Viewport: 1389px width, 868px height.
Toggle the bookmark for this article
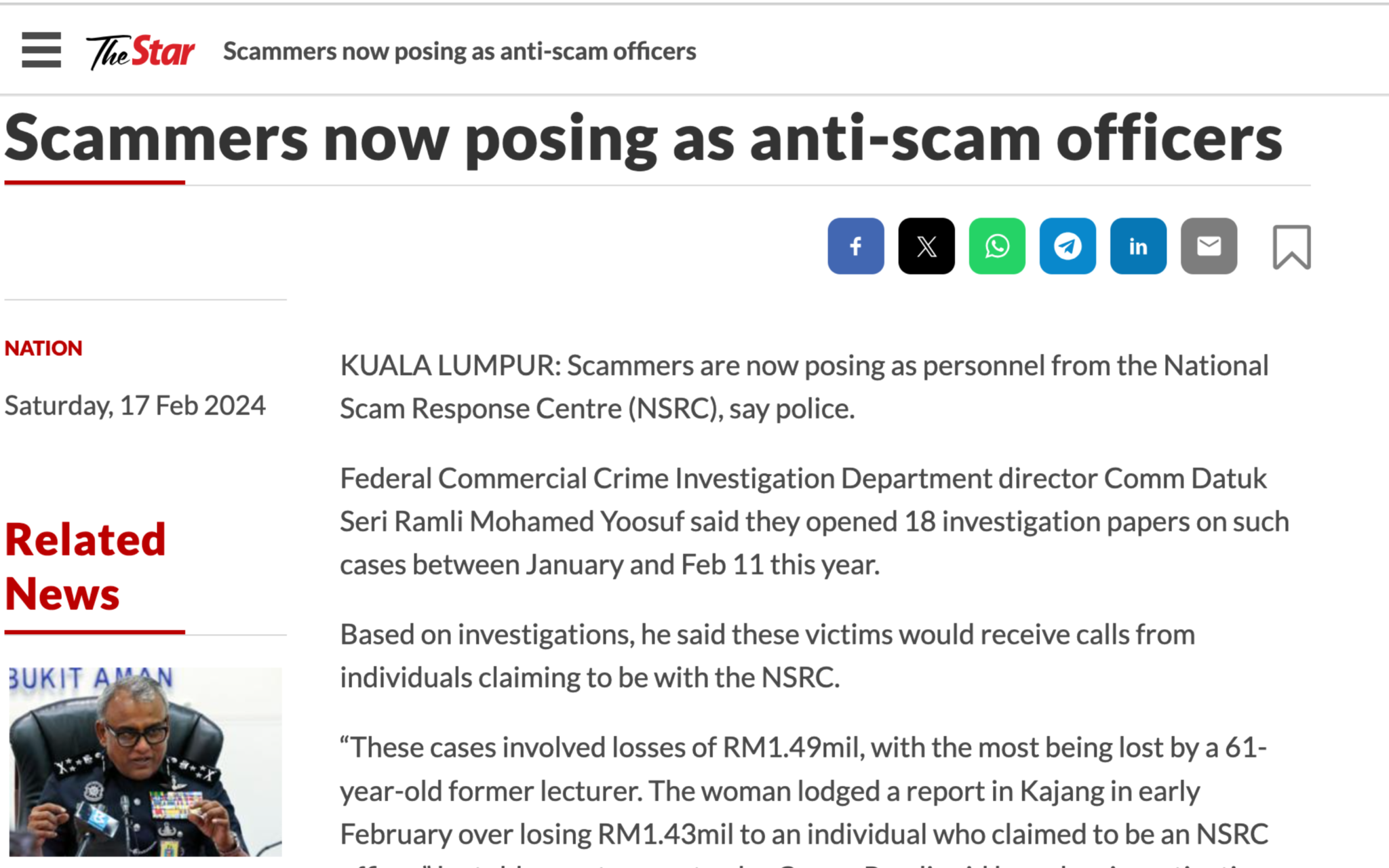(1291, 248)
